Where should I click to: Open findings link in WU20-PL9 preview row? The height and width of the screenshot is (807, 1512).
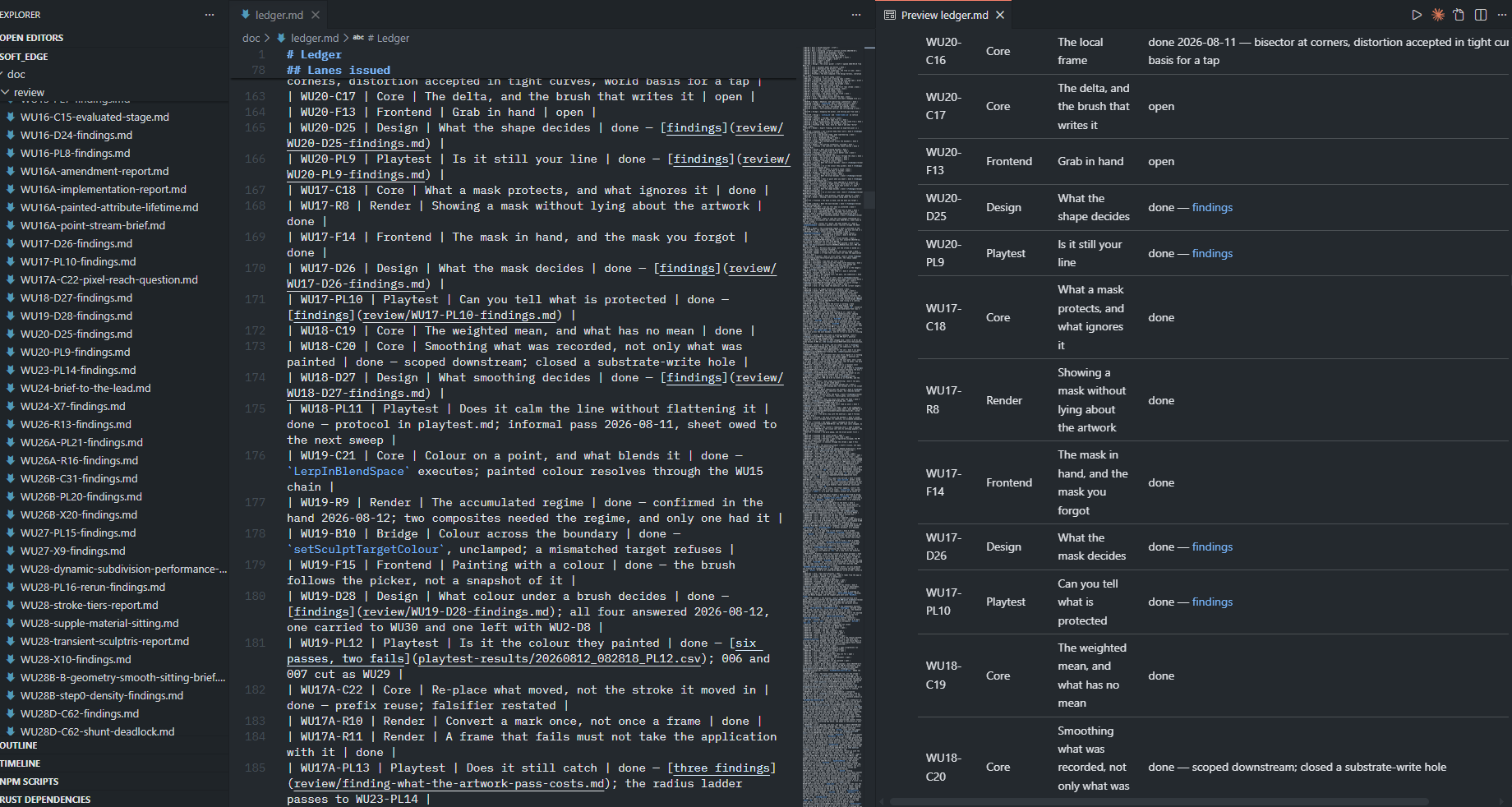tap(1212, 253)
